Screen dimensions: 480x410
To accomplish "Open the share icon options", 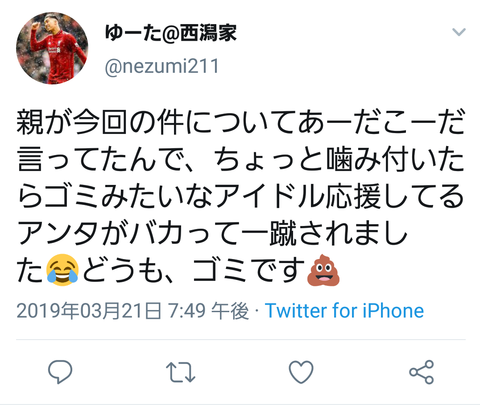I will (x=422, y=372).
